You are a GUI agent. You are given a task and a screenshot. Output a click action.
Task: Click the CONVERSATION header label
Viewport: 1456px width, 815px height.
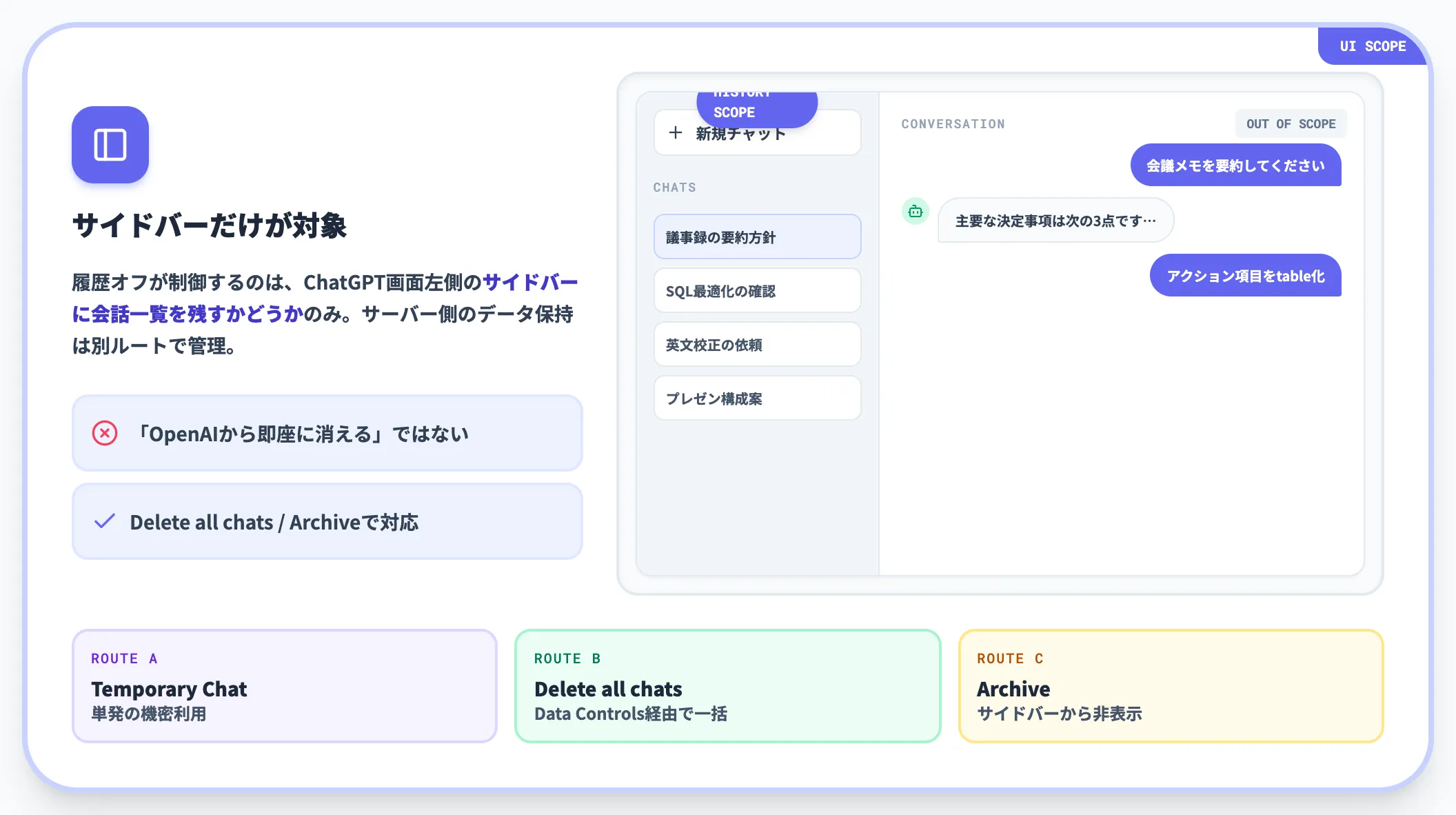953,124
